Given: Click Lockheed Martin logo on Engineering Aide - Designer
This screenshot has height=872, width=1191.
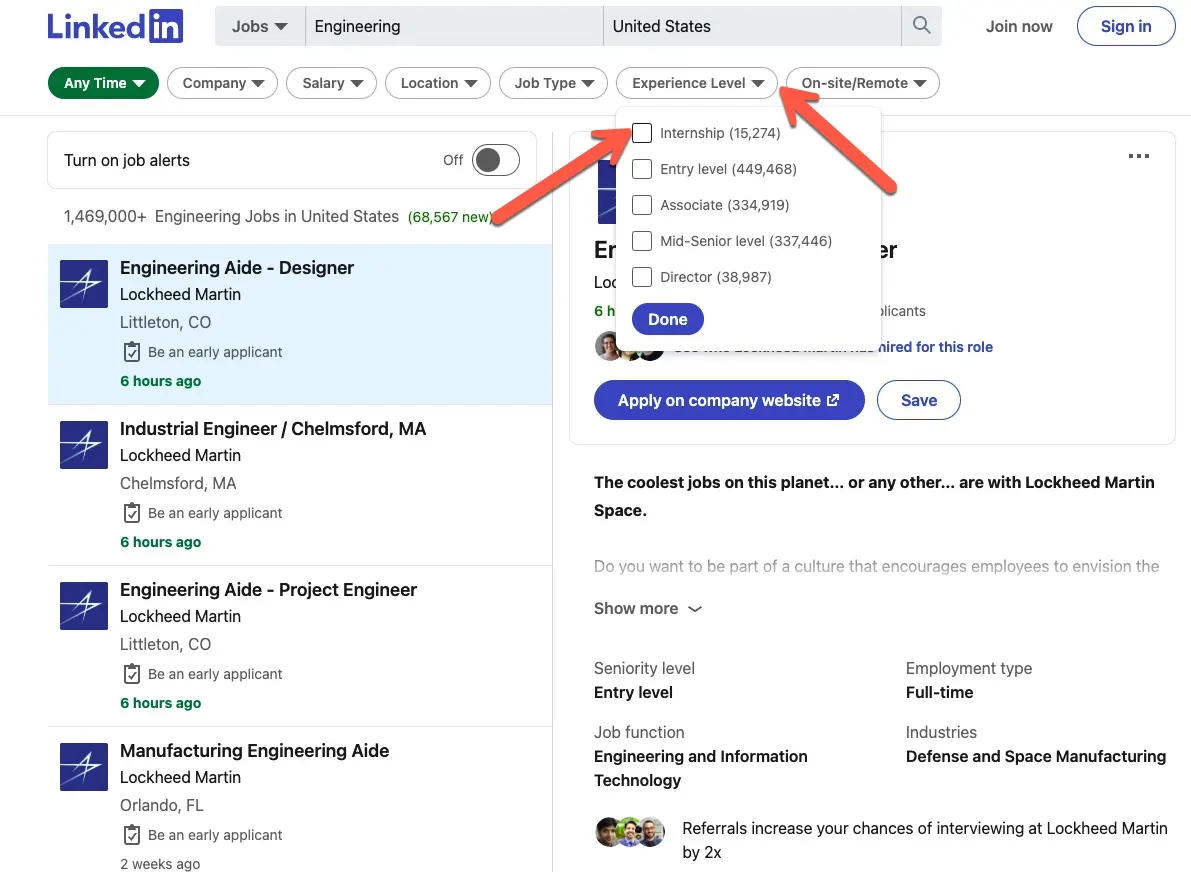Looking at the screenshot, I should 84,283.
